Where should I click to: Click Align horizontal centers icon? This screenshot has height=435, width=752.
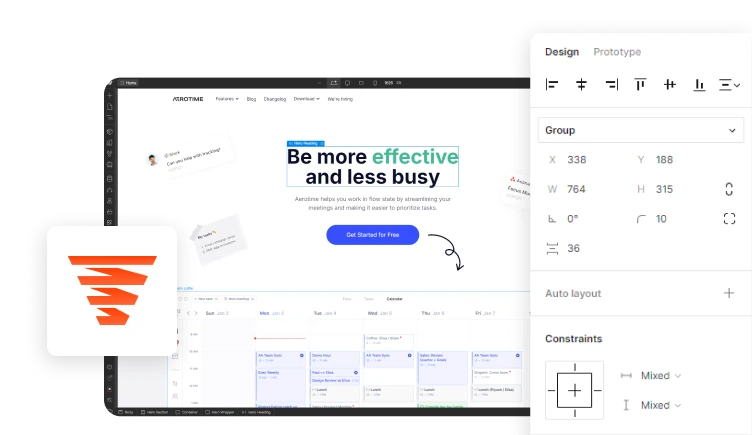coord(581,85)
